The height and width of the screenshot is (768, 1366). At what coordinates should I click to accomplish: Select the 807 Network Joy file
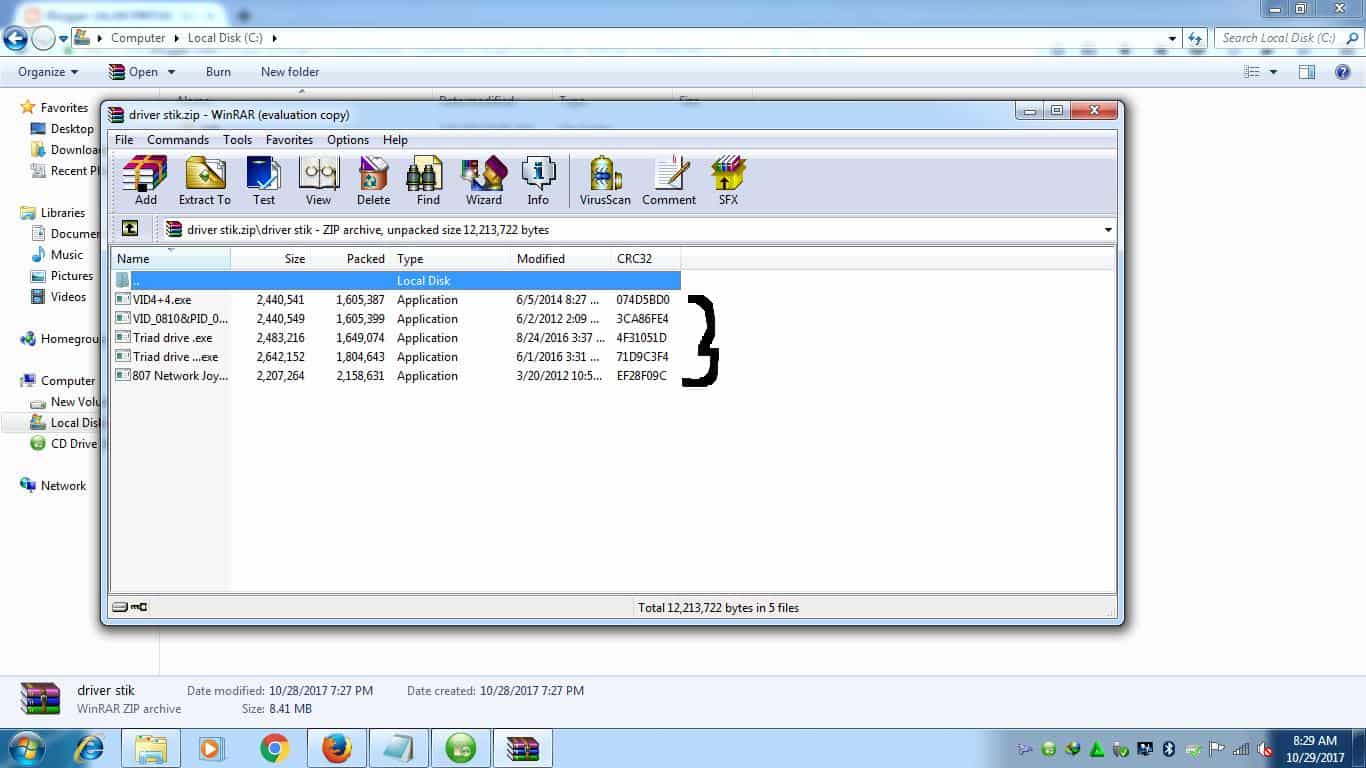pyautogui.click(x=396, y=376)
